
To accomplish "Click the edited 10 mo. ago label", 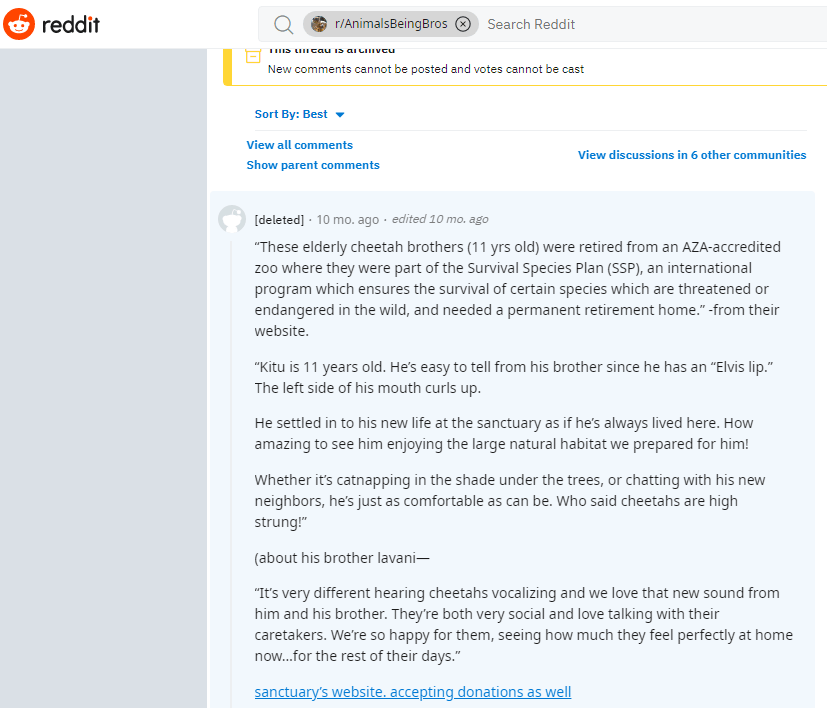I will tap(440, 219).
